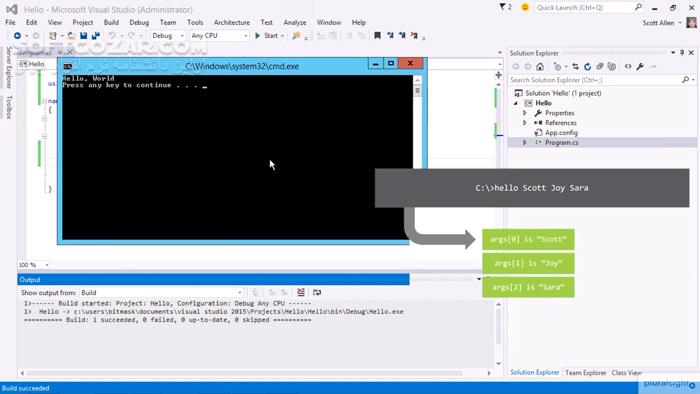Toggle Word Wrap in the Output toolbar
This screenshot has height=394, width=700.
click(317, 292)
